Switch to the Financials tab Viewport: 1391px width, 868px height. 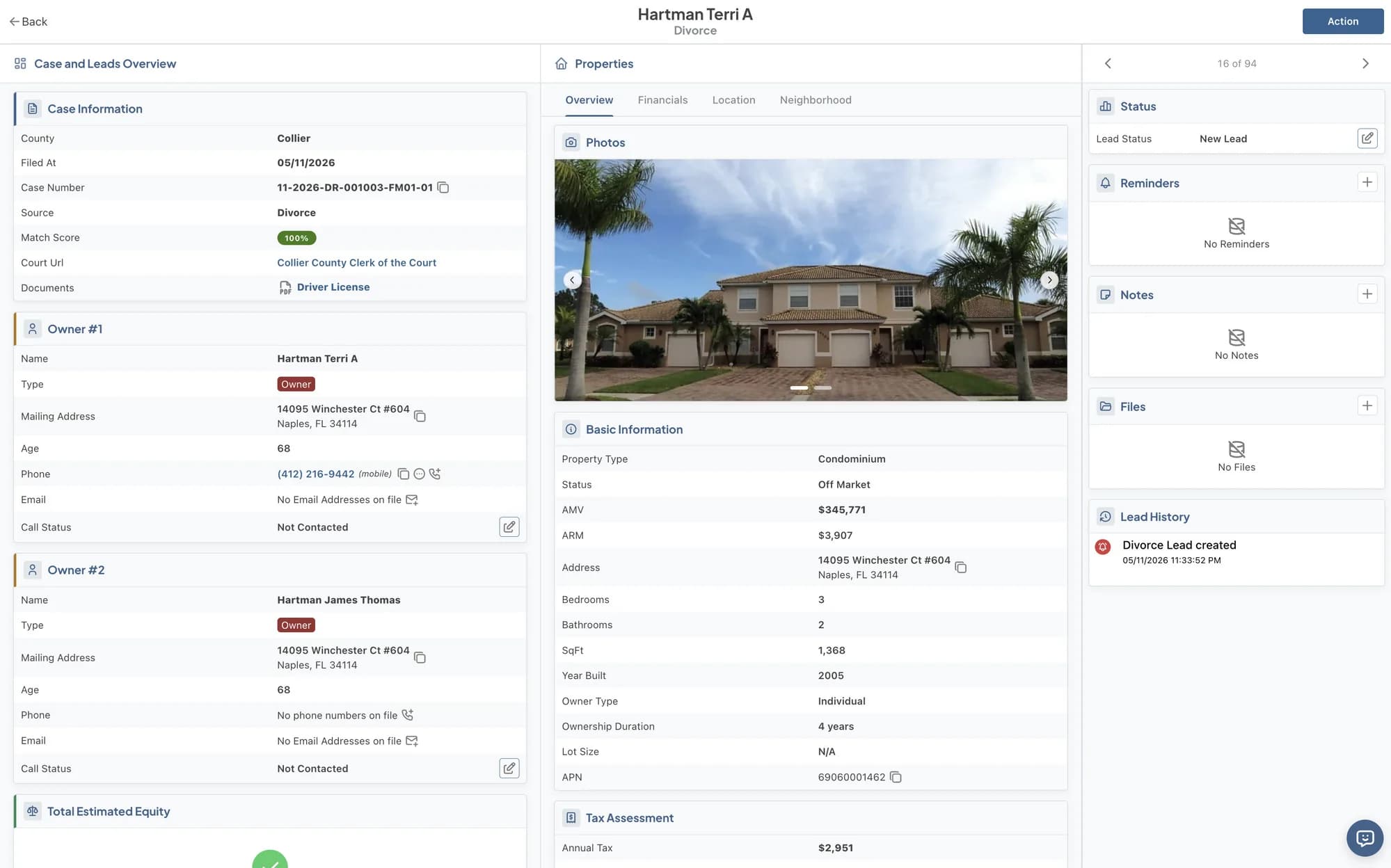[x=662, y=100]
